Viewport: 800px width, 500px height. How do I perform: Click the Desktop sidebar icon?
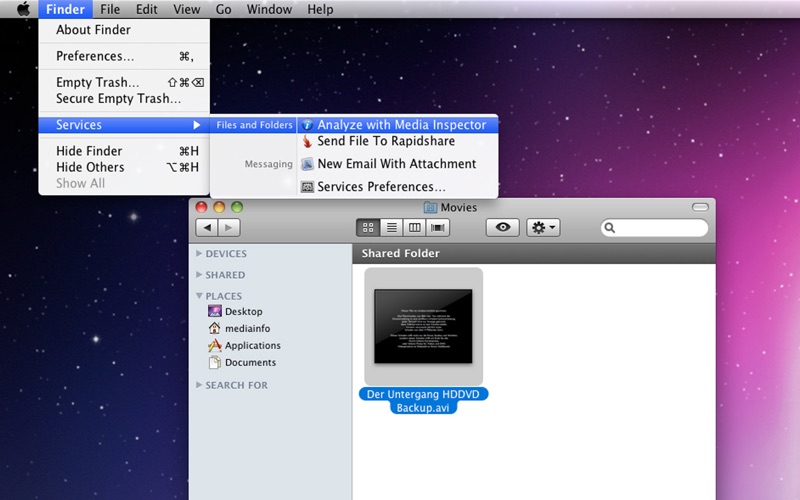215,311
